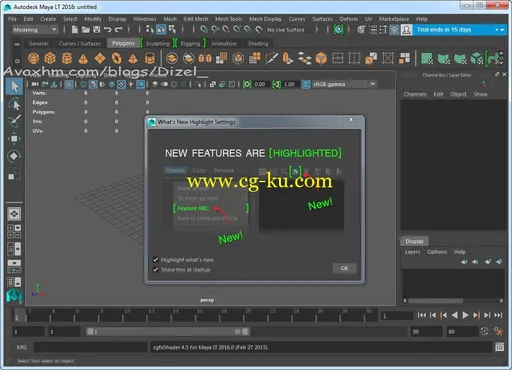Image resolution: width=512 pixels, height=370 pixels.
Task: Click the play backwards button
Action: point(454,315)
